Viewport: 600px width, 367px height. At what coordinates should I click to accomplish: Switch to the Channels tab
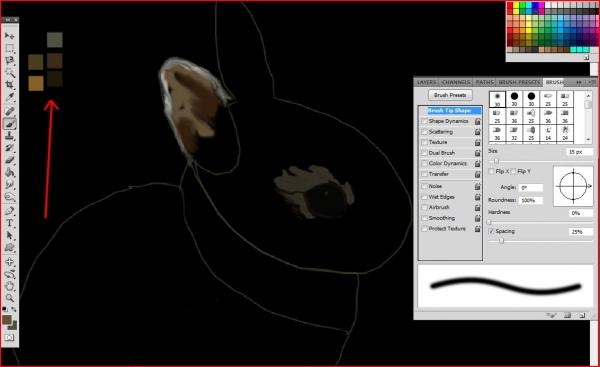tap(456, 82)
